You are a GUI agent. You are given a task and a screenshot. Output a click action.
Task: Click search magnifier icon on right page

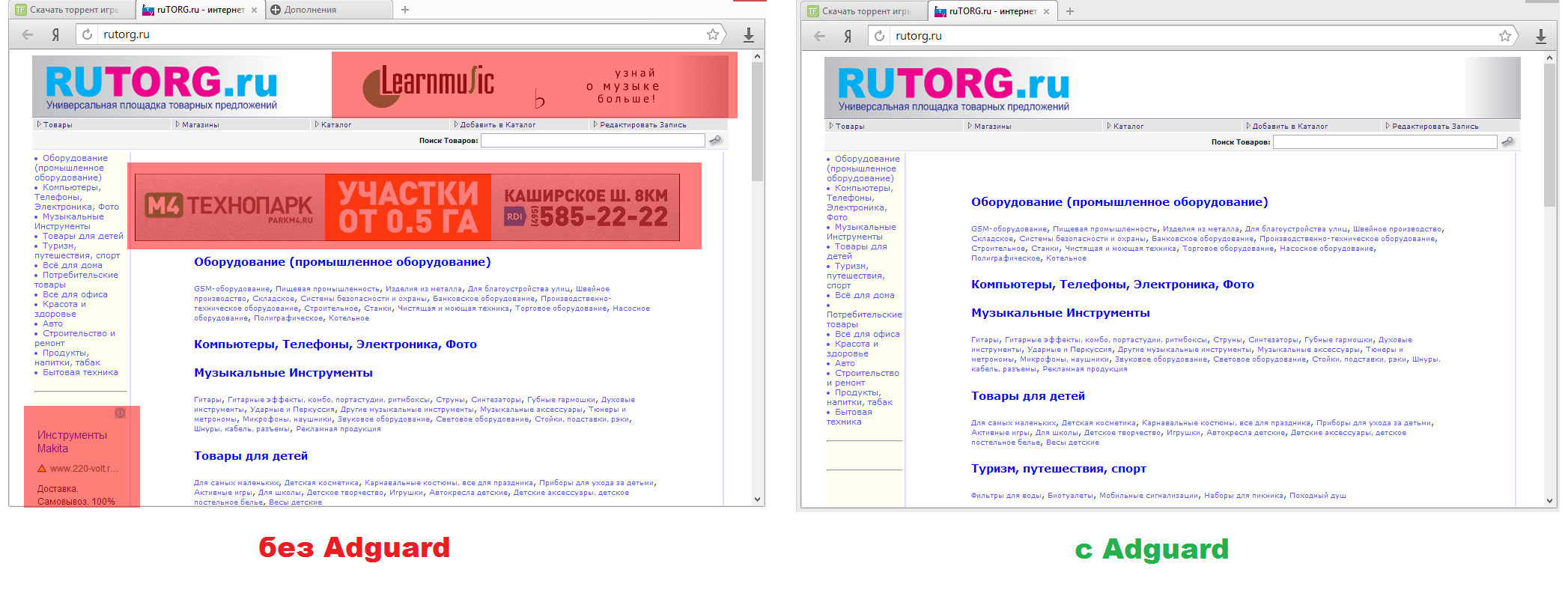(x=1507, y=142)
